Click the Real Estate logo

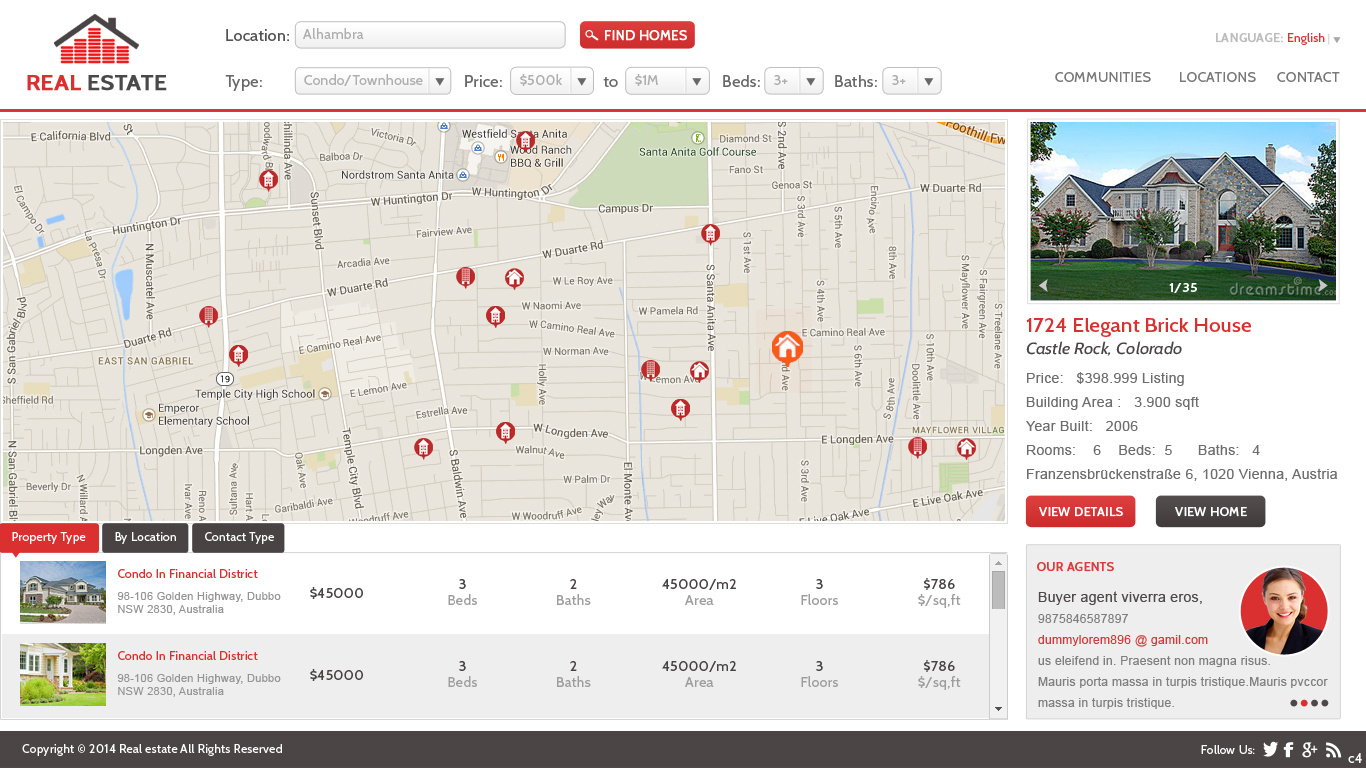(96, 54)
